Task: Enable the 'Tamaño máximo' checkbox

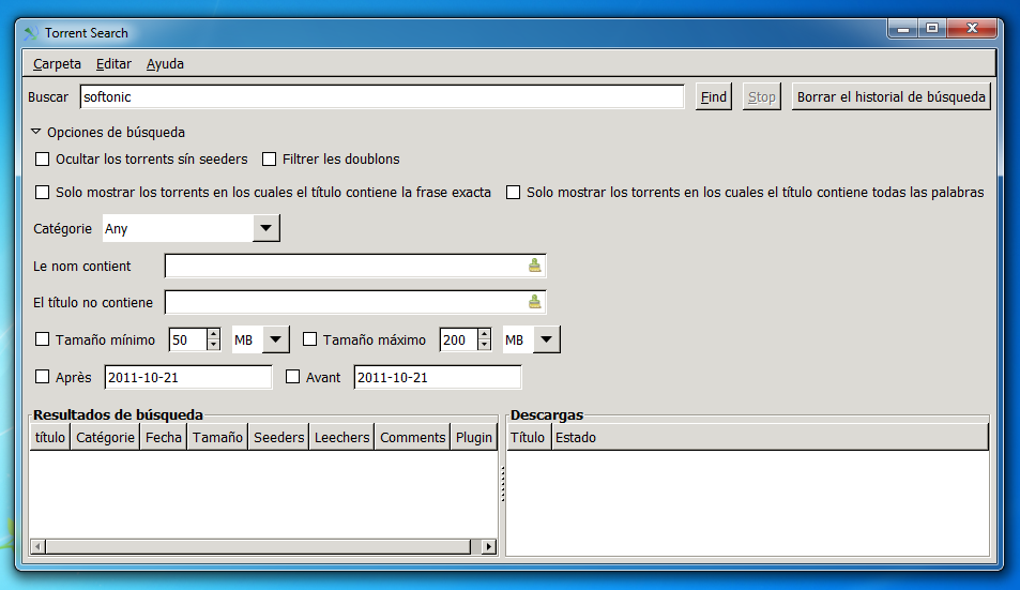Action: 310,339
